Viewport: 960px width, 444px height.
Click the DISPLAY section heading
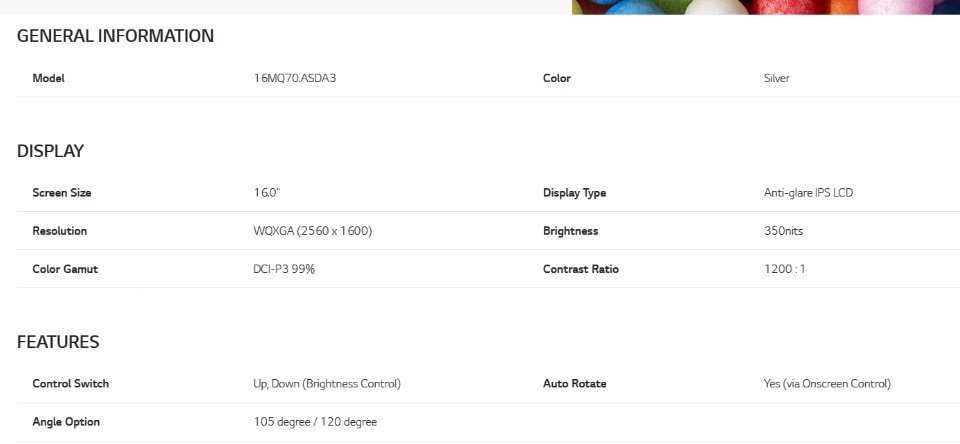click(50, 151)
